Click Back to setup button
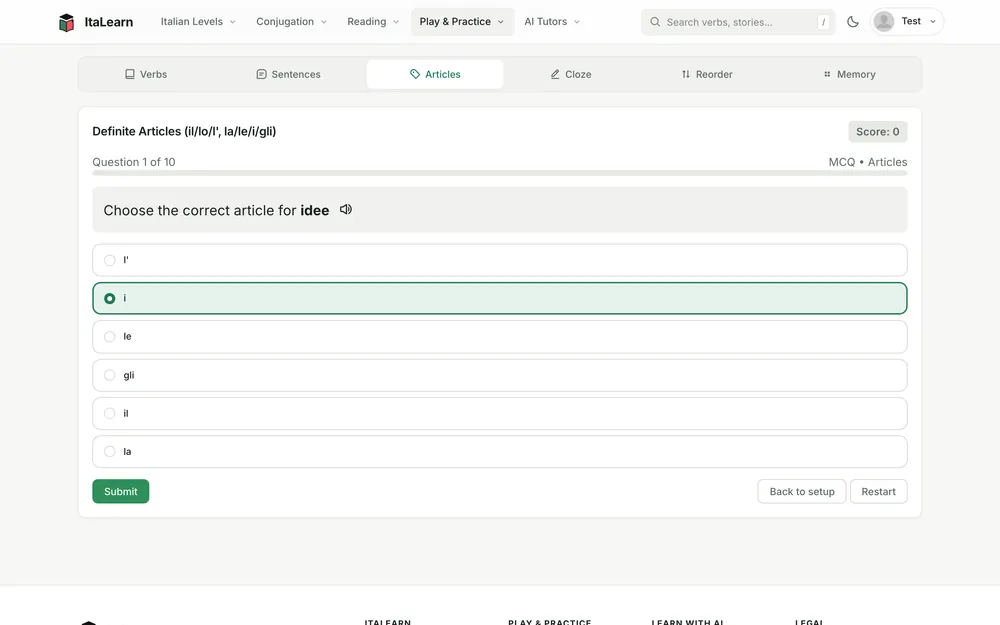 click(802, 491)
